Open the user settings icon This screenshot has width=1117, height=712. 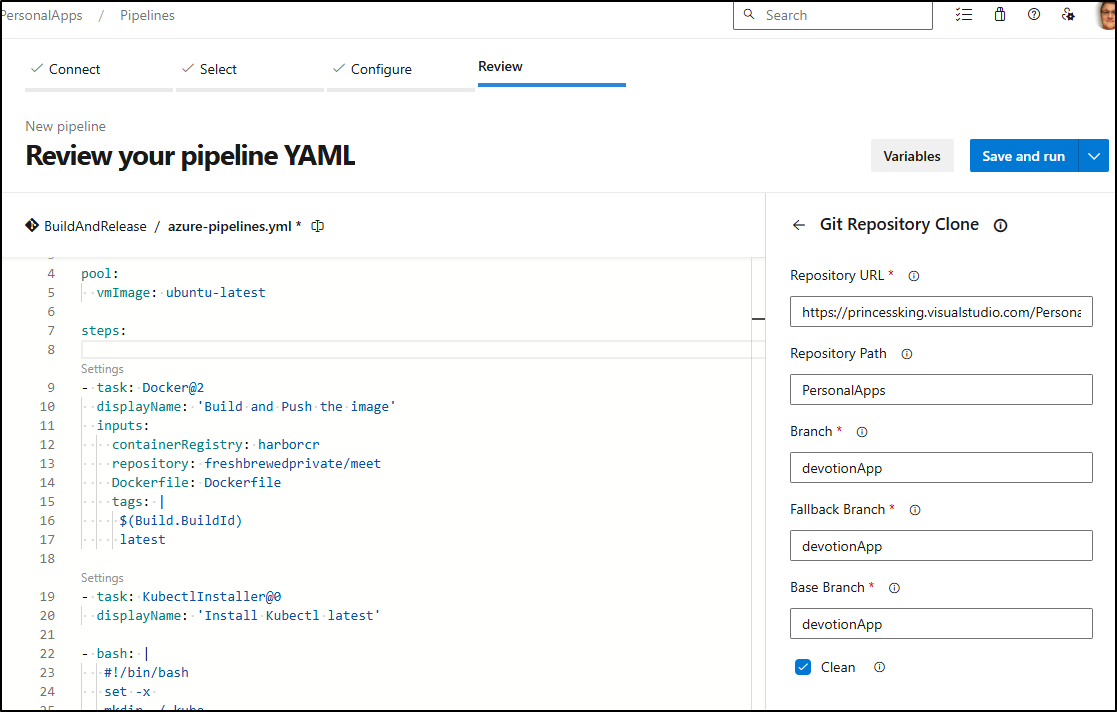pos(1068,14)
